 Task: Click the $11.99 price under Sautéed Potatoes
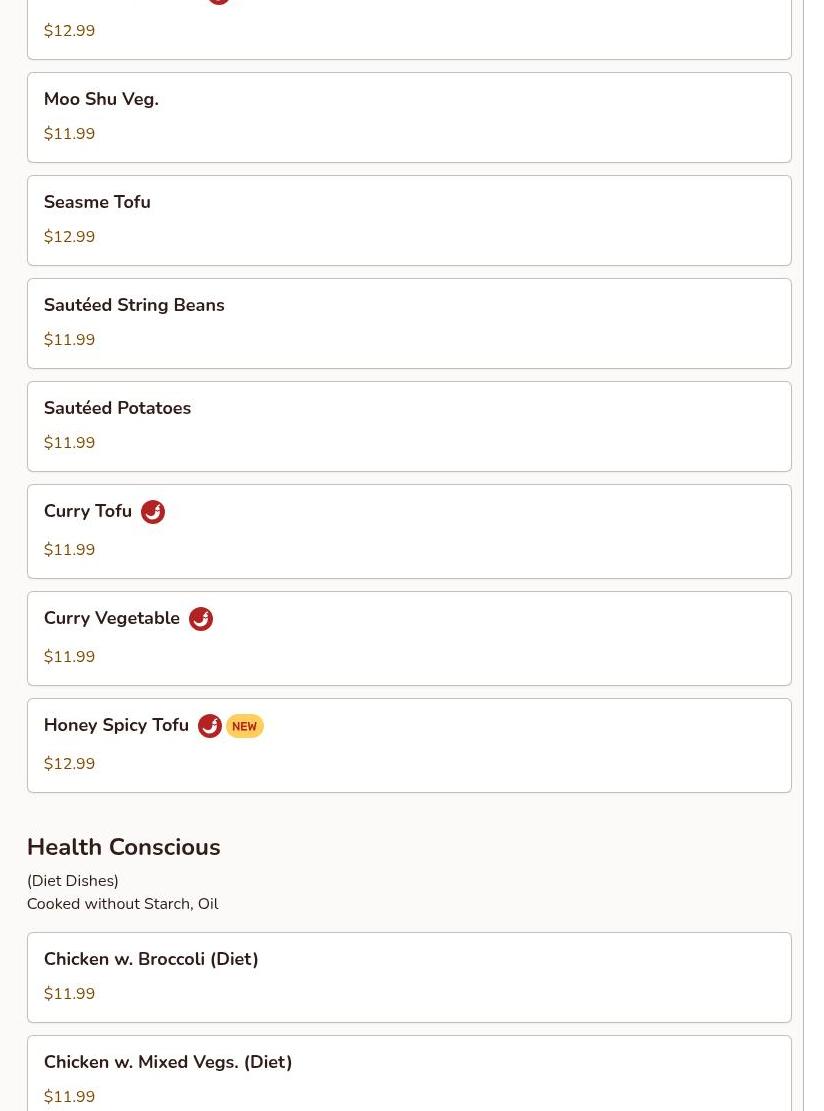69,443
